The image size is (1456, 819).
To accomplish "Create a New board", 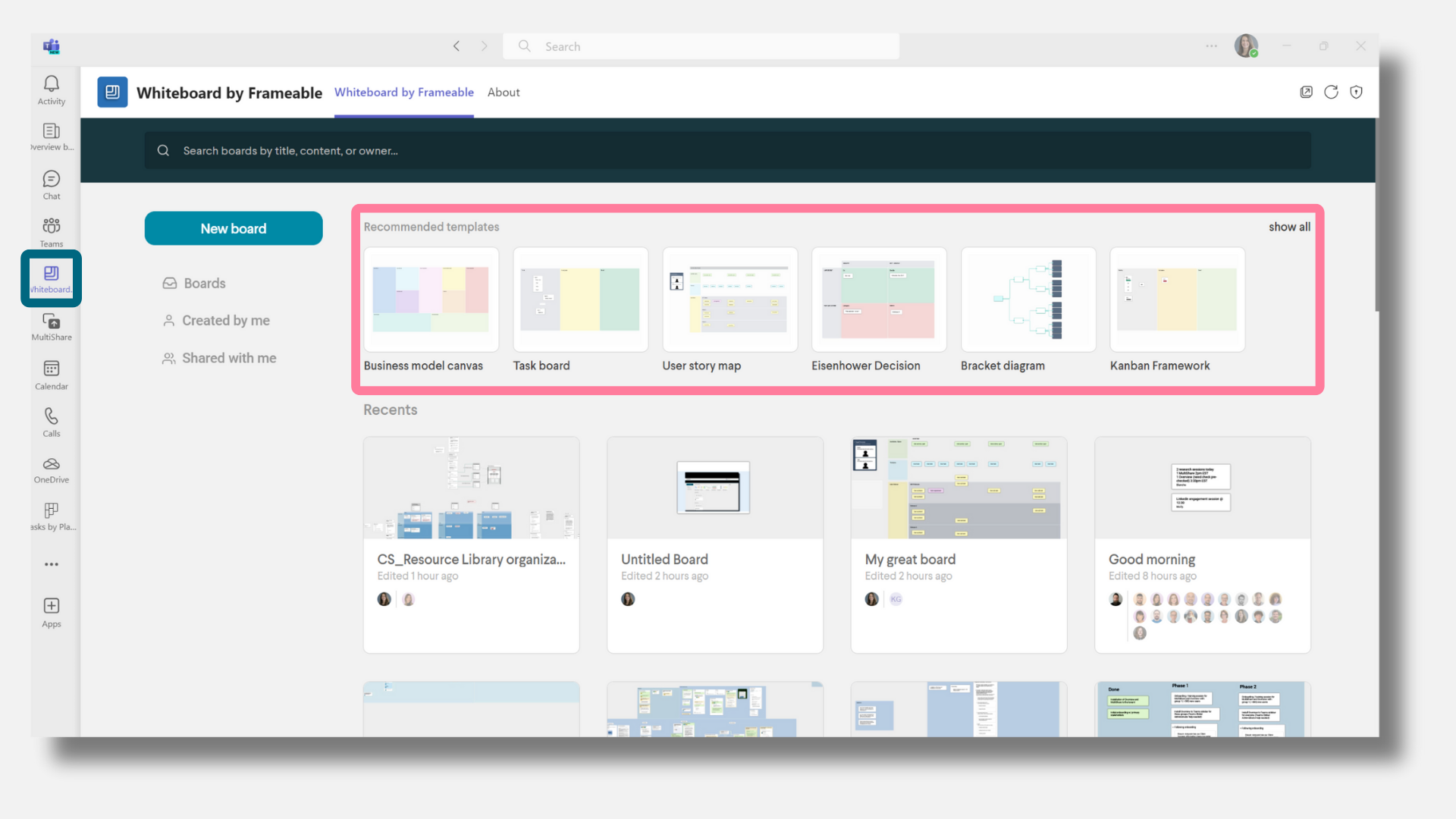I will (234, 228).
